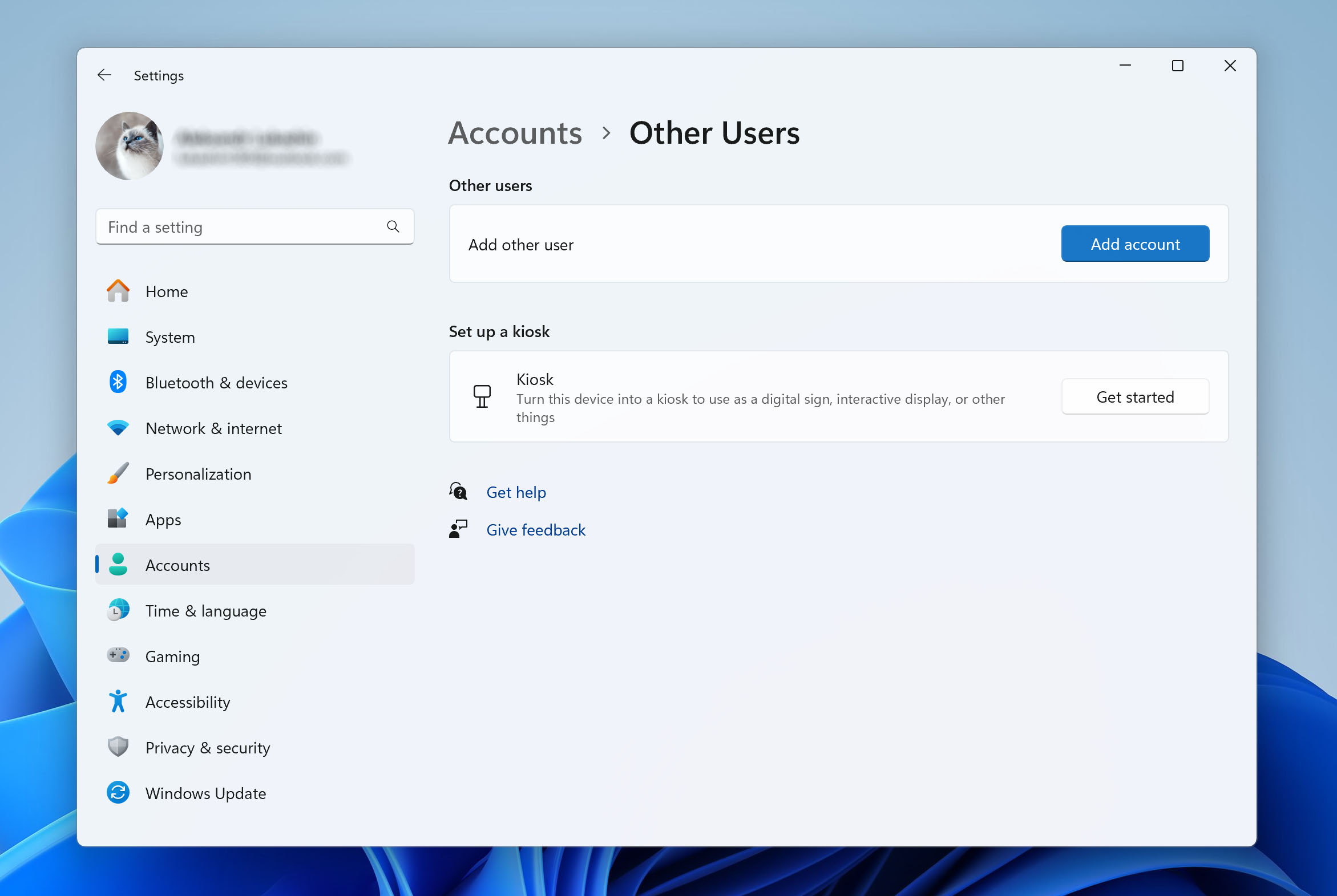Screen dimensions: 1337x896
Task: Open Windows Update page
Action: click(255, 793)
